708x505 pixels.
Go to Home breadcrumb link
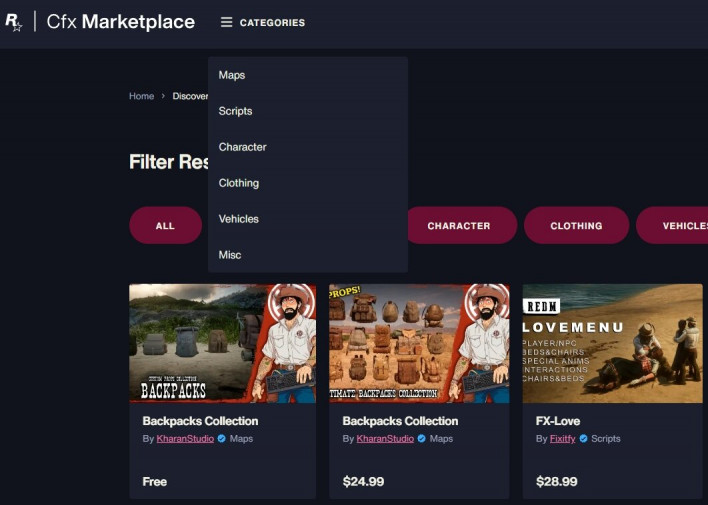(141, 96)
